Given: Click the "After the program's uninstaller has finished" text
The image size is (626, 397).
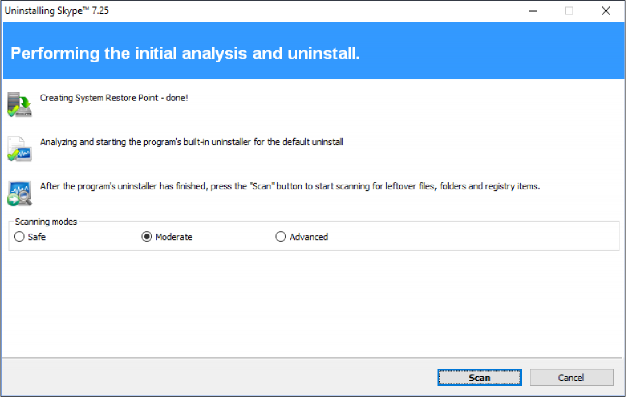Looking at the screenshot, I should tap(289, 186).
